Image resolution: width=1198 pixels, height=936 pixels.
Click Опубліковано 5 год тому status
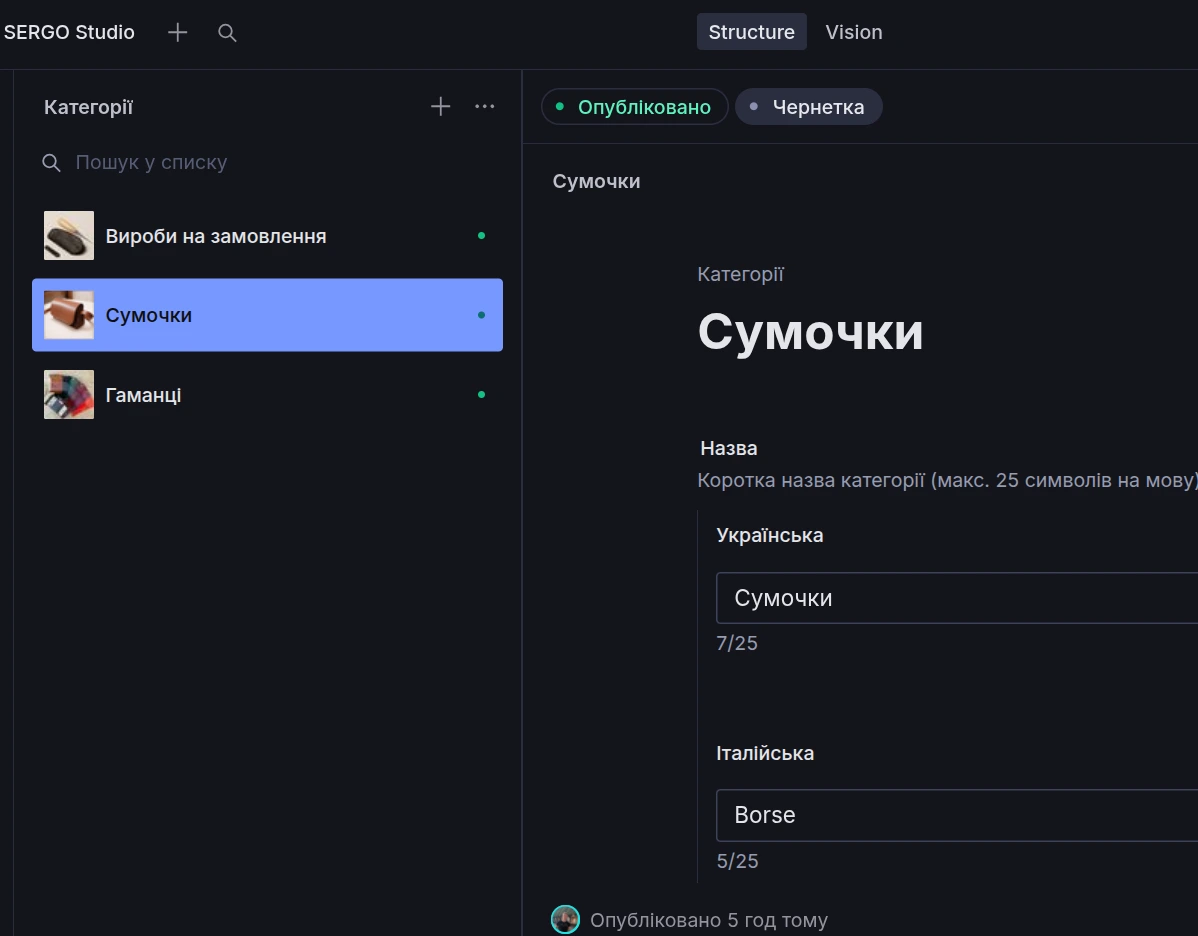[708, 920]
